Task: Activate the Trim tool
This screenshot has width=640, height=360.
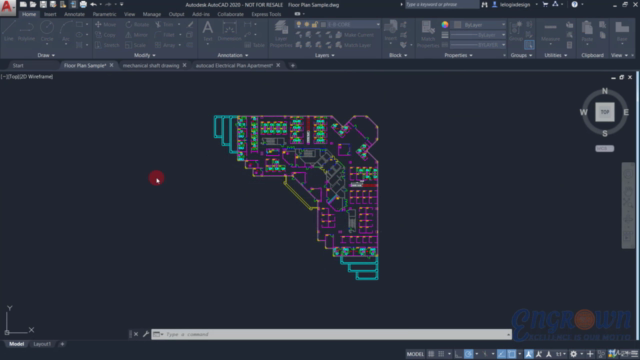Action: [164, 24]
